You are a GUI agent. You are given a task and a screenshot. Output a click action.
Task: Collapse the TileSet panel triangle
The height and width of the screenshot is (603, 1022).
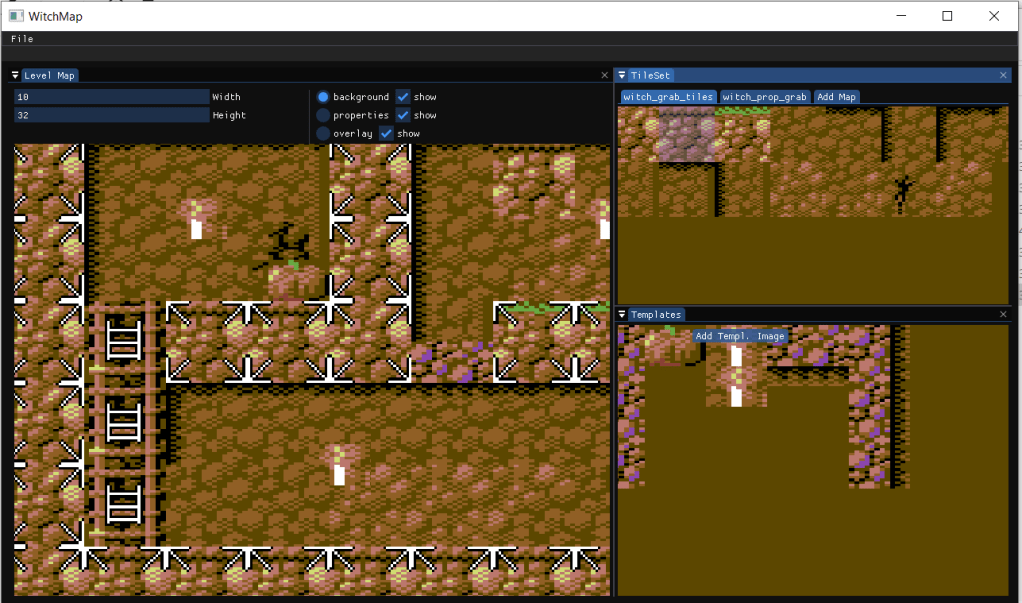click(x=621, y=75)
